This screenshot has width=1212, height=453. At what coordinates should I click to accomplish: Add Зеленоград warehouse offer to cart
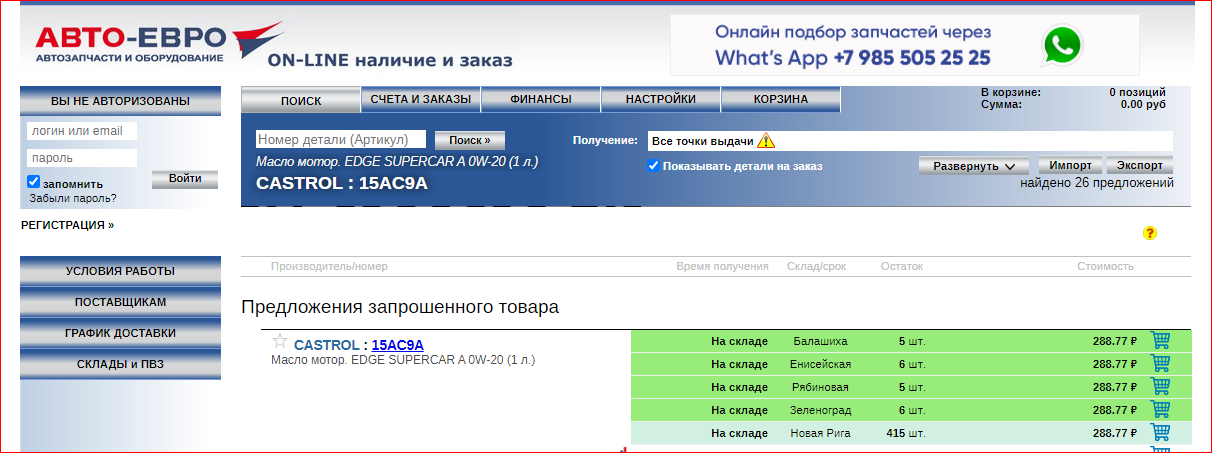[1160, 409]
